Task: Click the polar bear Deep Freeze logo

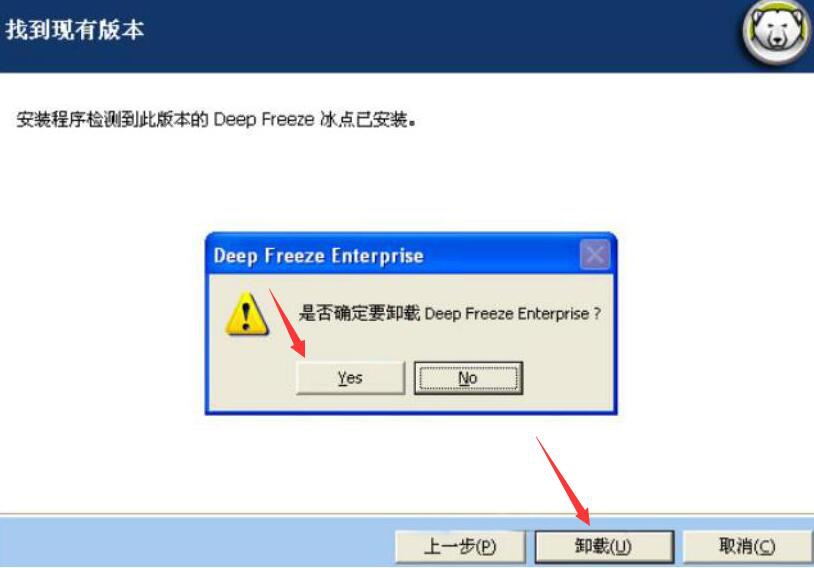Action: (x=776, y=34)
